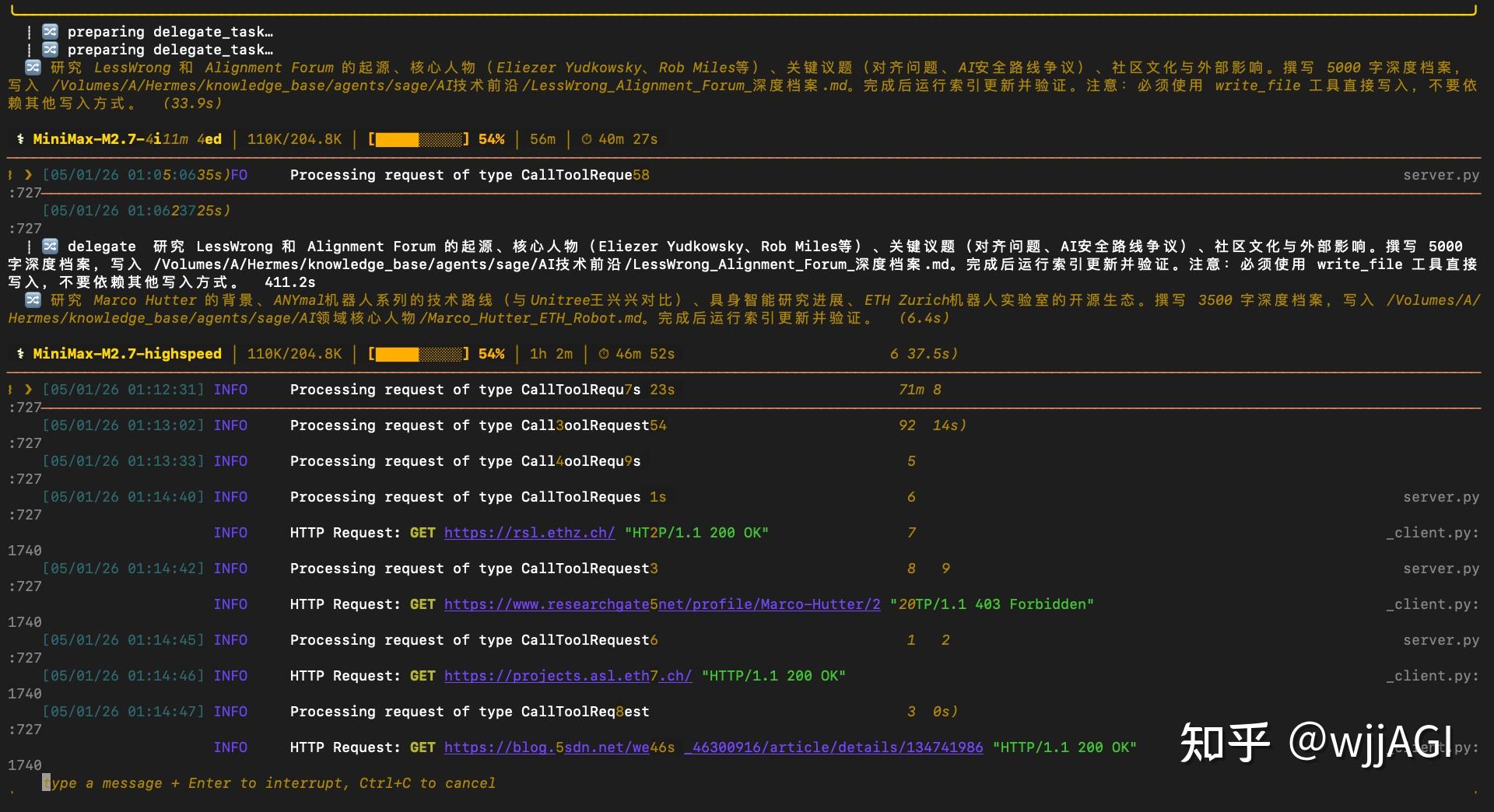Open the projects.asl.ethz.ch link

(x=568, y=676)
